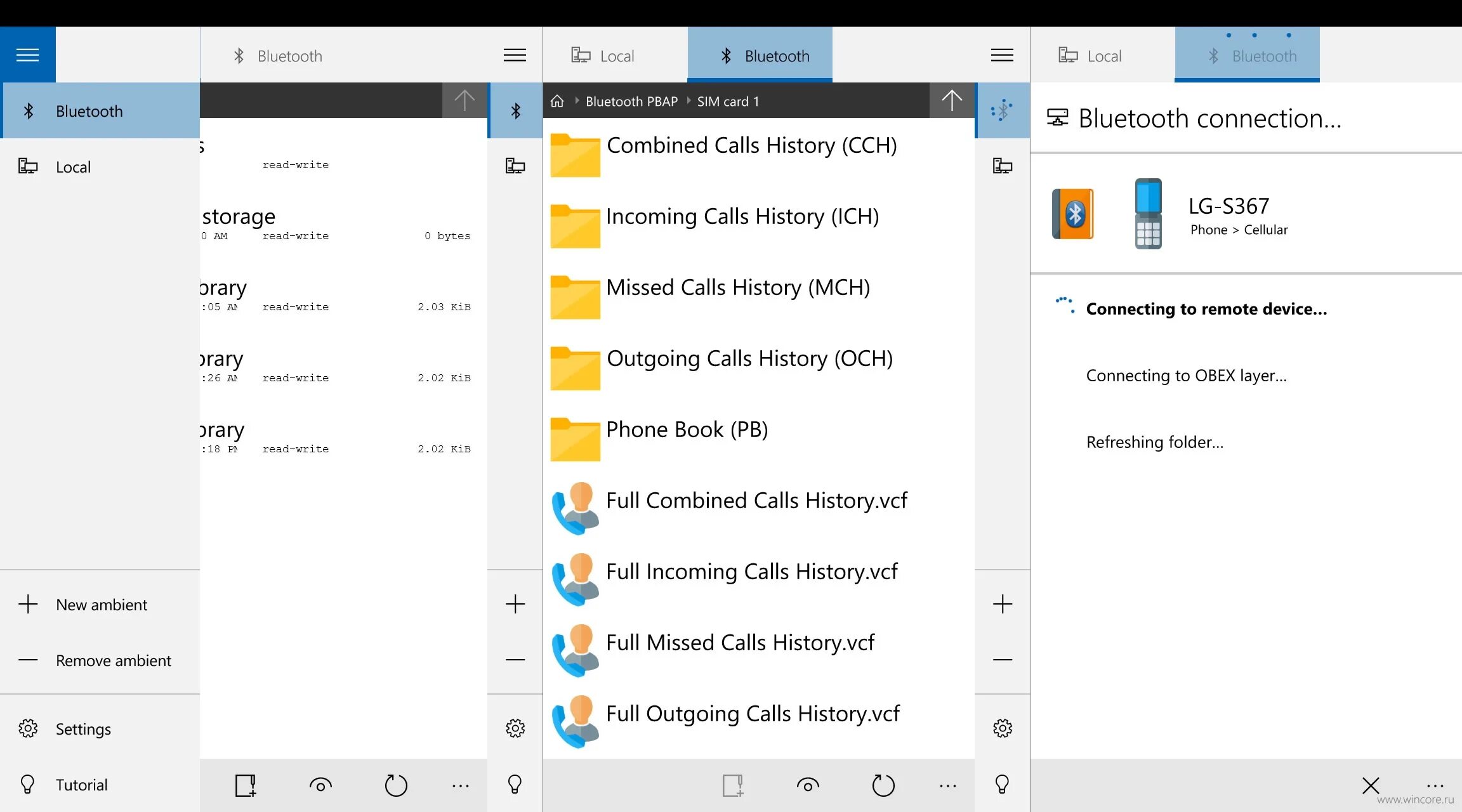This screenshot has height=812, width=1462.
Task: Click the new file icon in left bottom bar
Action: coord(246,785)
